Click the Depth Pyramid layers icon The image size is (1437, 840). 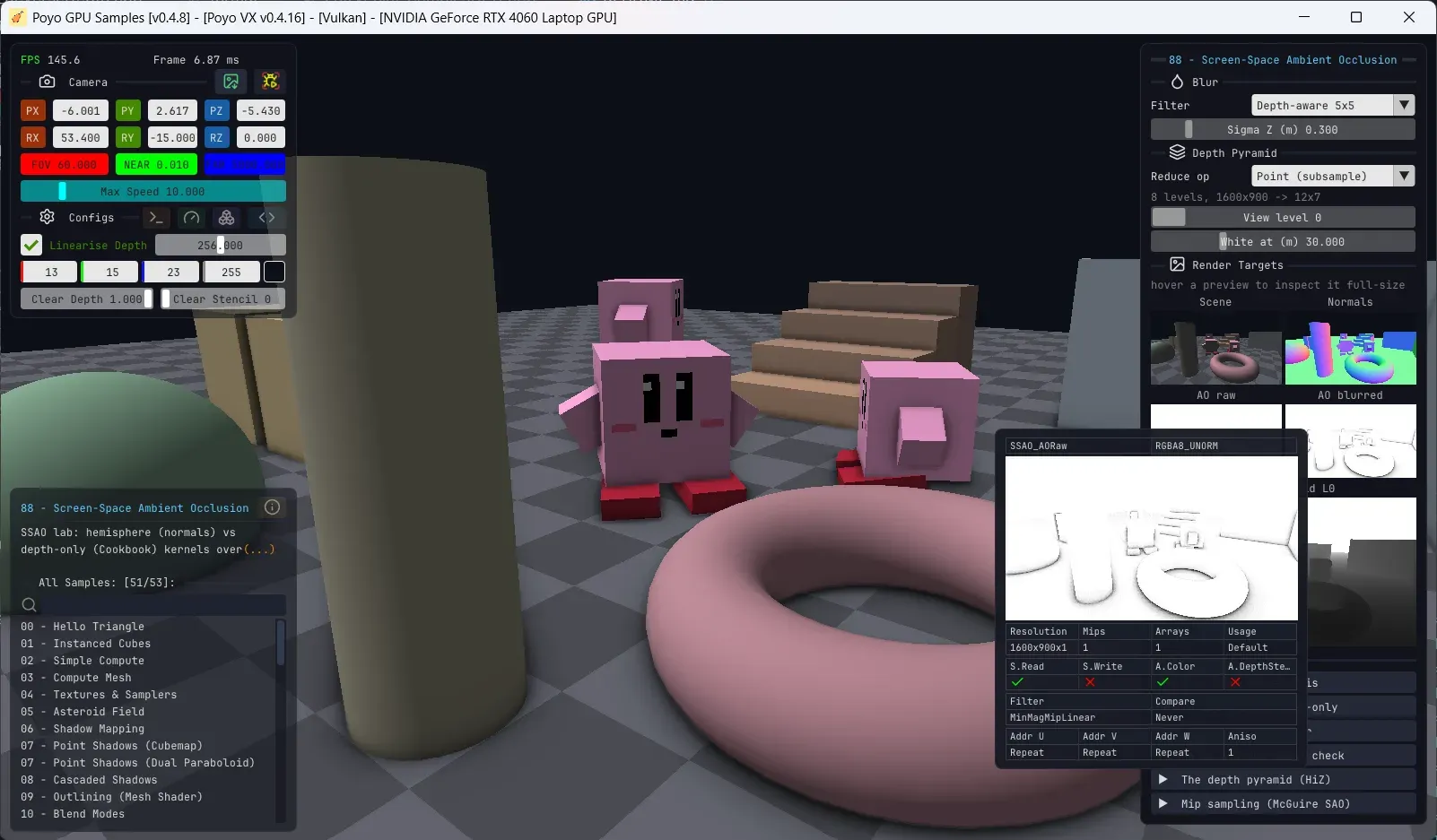click(x=1177, y=152)
